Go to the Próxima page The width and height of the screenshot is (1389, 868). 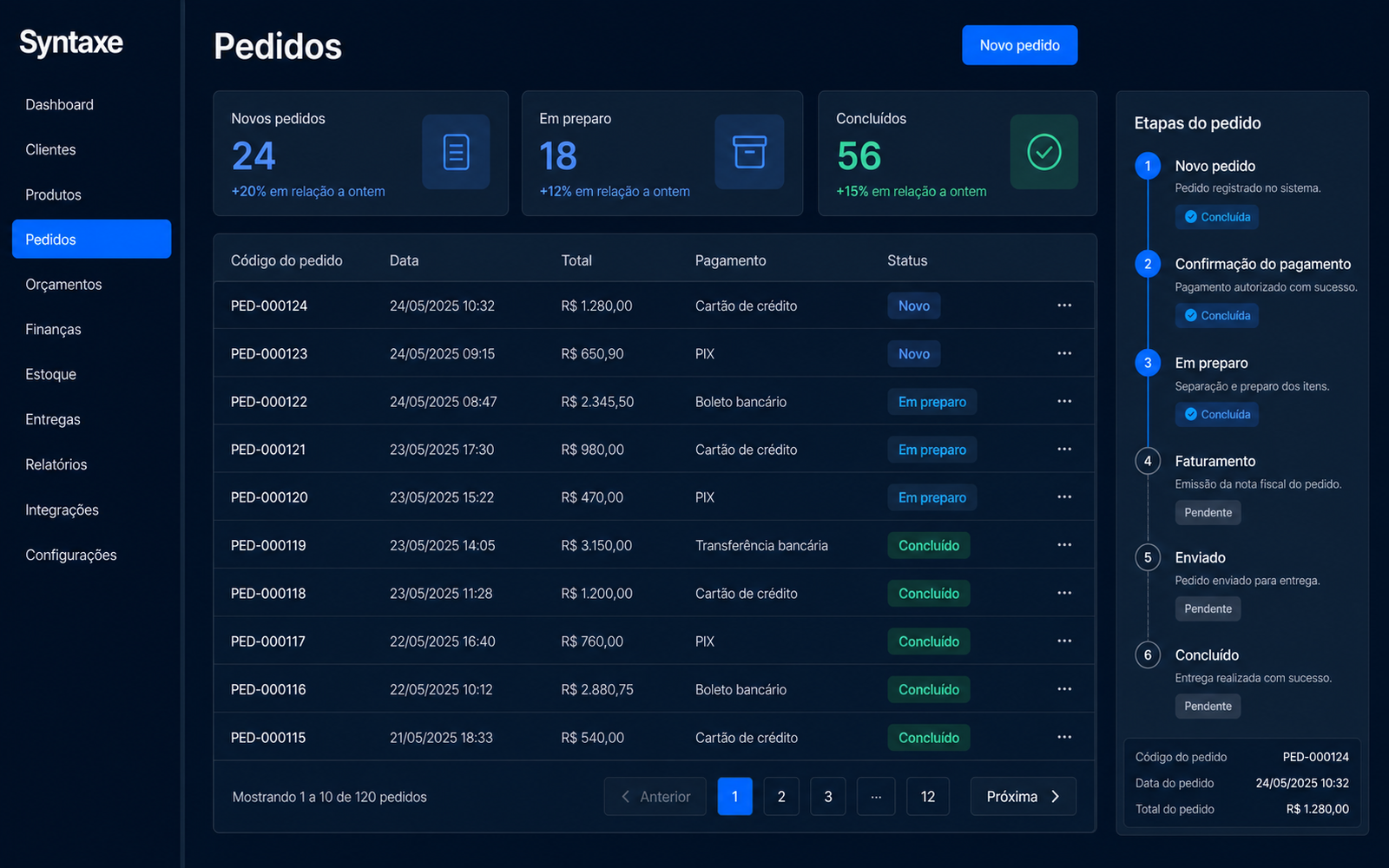coord(1024,796)
